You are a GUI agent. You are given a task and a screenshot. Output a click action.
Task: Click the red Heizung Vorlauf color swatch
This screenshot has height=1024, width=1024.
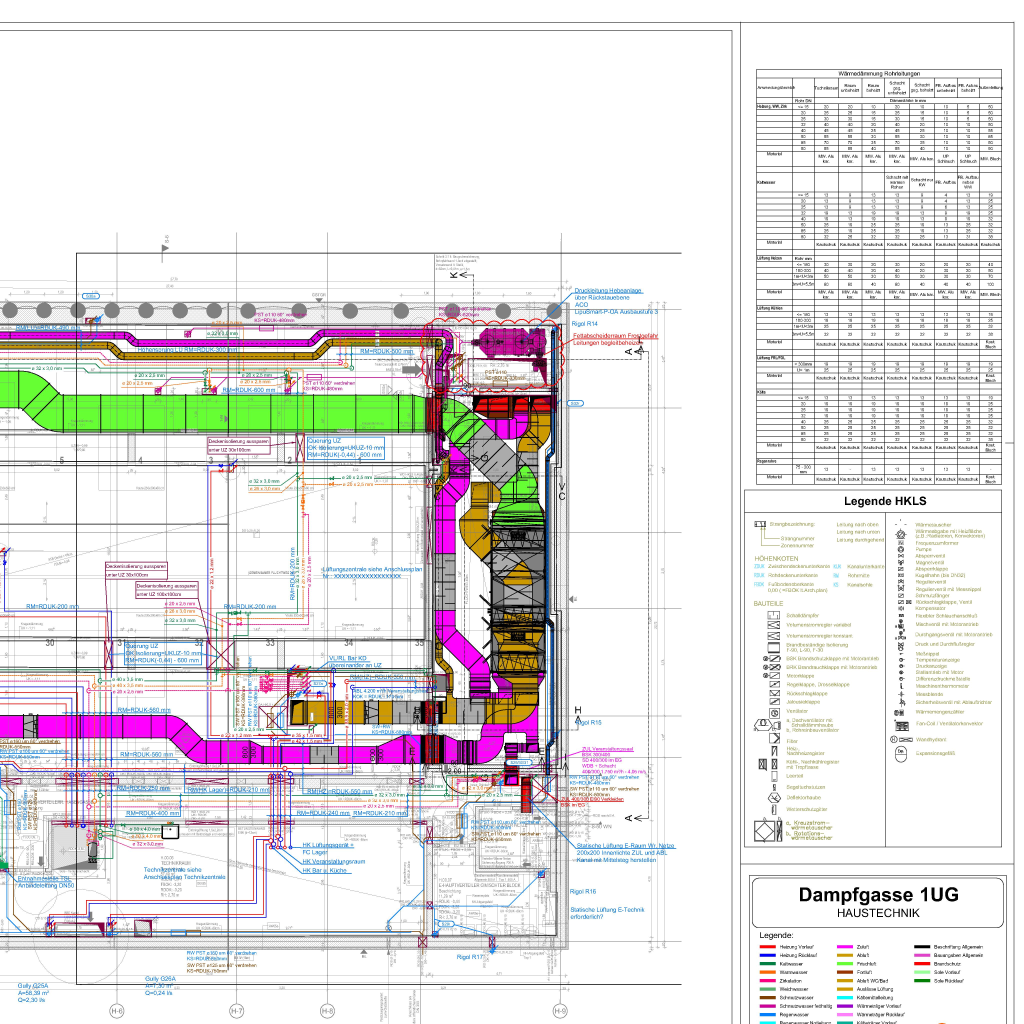768,946
